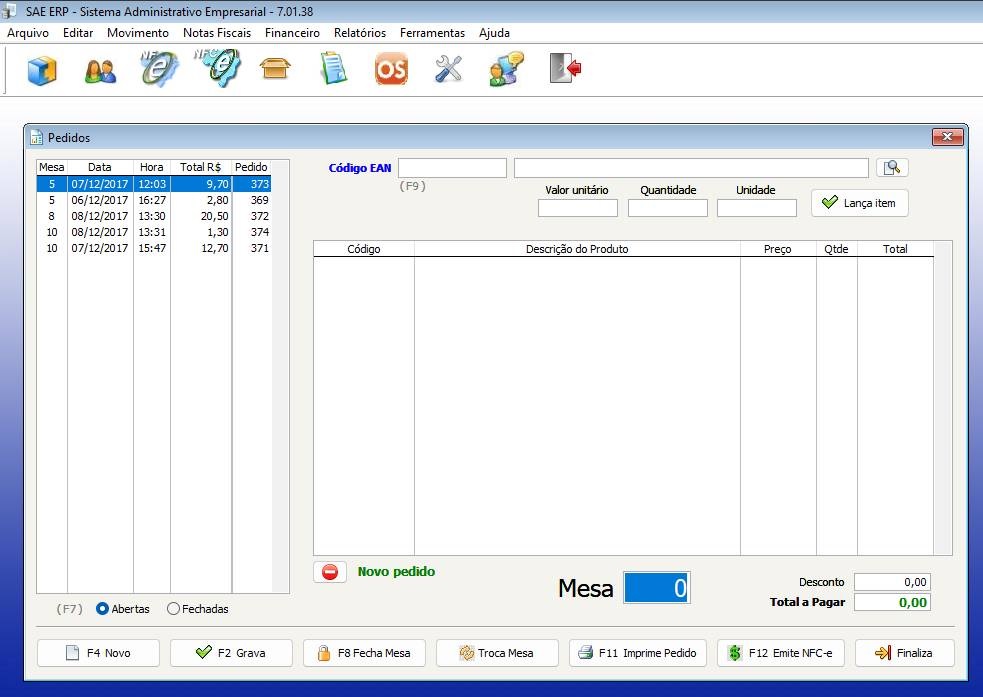The height and width of the screenshot is (697, 983).
Task: Open the cardboard box toolbar icon
Action: 275,69
